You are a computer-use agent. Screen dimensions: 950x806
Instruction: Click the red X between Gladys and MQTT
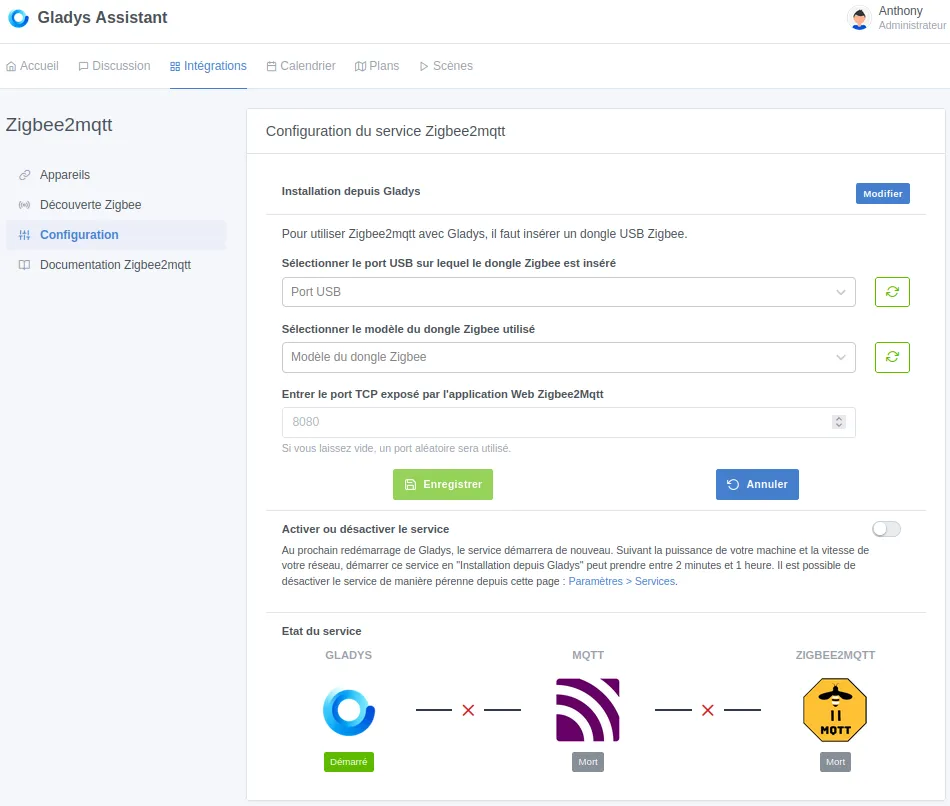click(x=468, y=710)
